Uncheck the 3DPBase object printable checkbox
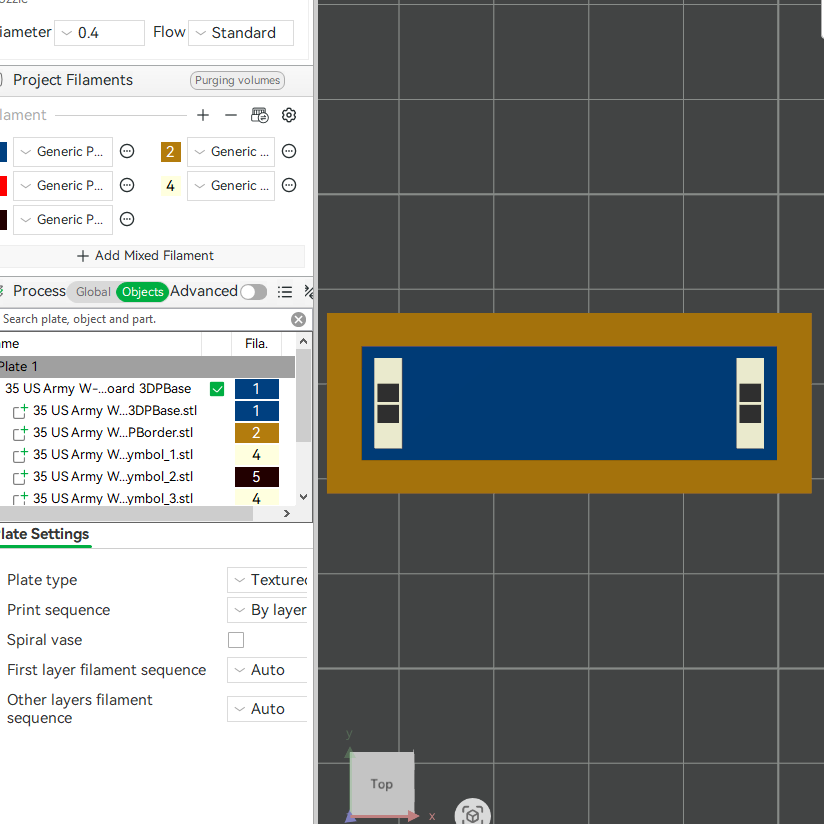824x824 pixels. pos(217,389)
